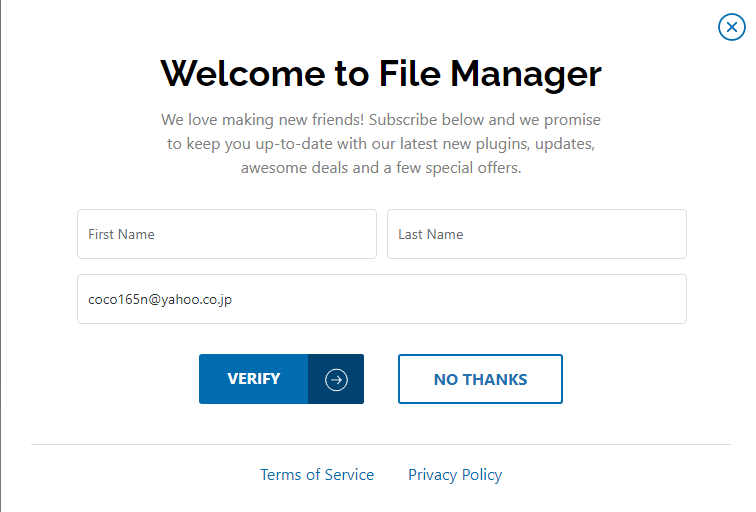Click the First Name placeholder text
The width and height of the screenshot is (756, 512).
(121, 234)
